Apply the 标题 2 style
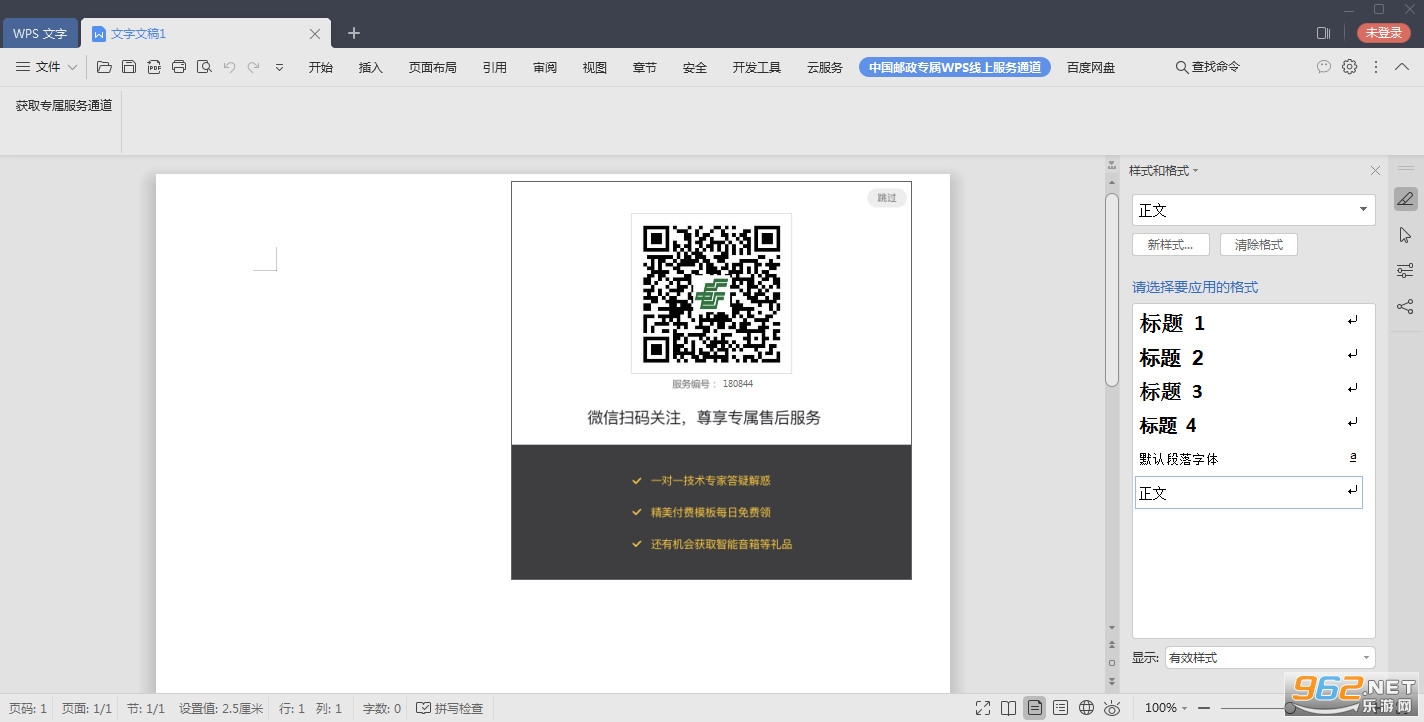This screenshot has width=1424, height=722. pyautogui.click(x=1249, y=357)
